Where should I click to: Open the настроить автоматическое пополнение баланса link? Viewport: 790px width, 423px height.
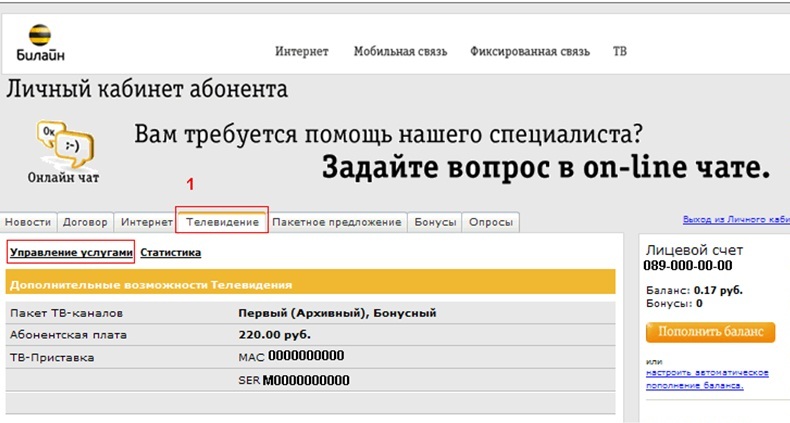click(x=707, y=379)
